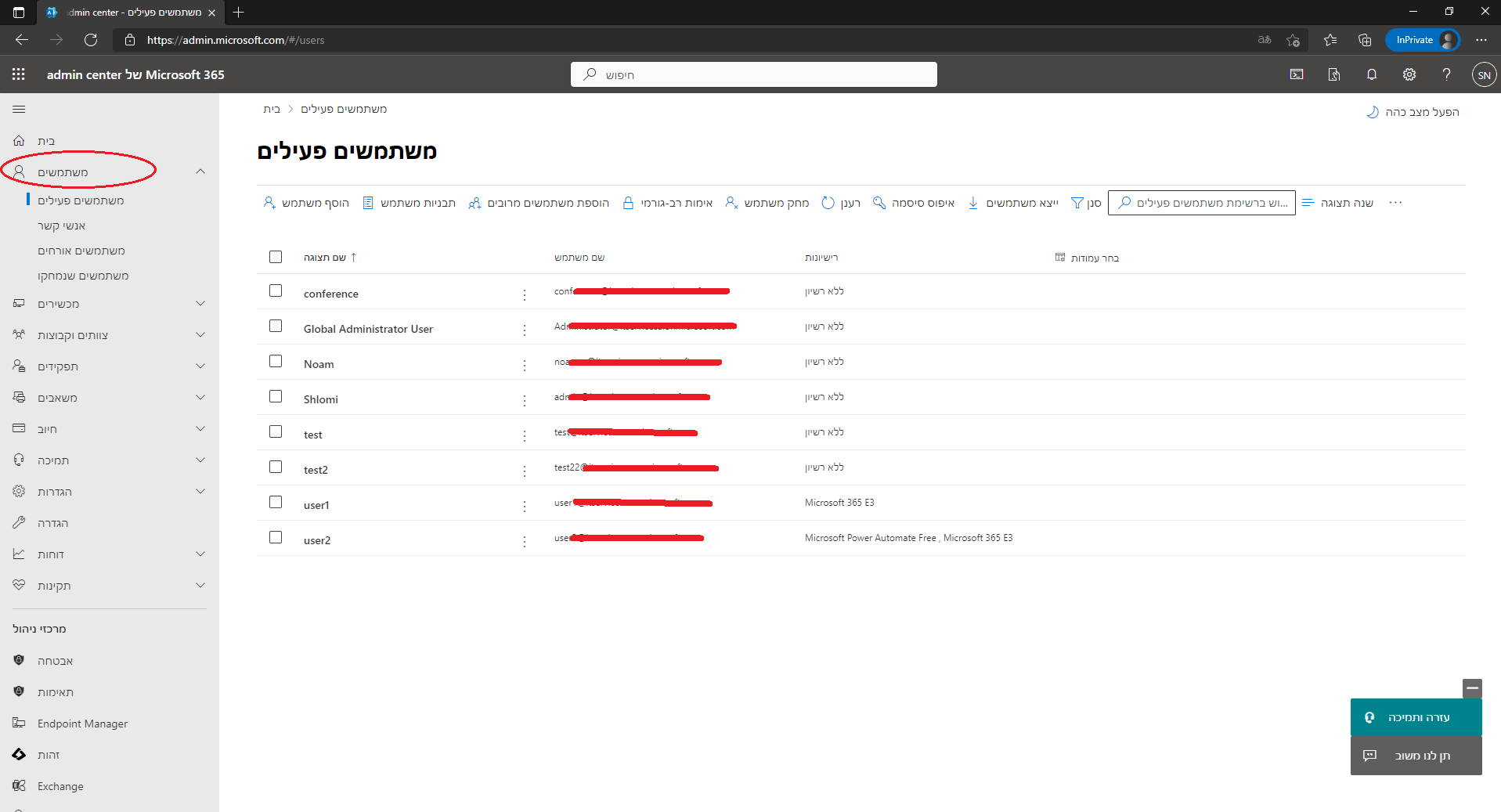Viewport: 1501px width, 812px height.
Task: Click Home (בית) breadcrumb link
Action: pos(272,109)
